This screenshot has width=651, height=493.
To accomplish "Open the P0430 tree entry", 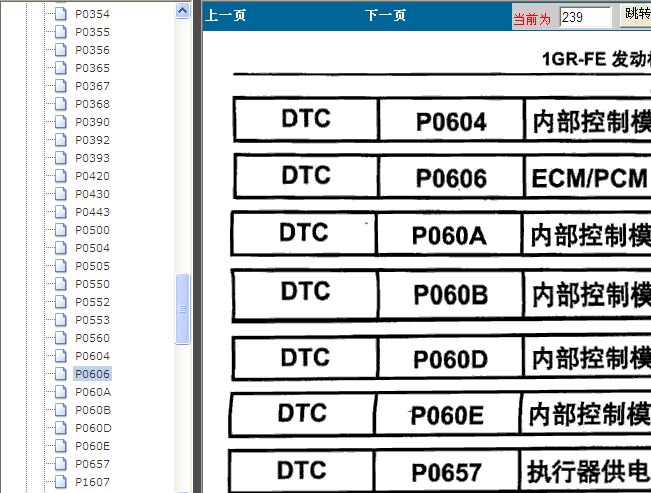I will tap(92, 194).
